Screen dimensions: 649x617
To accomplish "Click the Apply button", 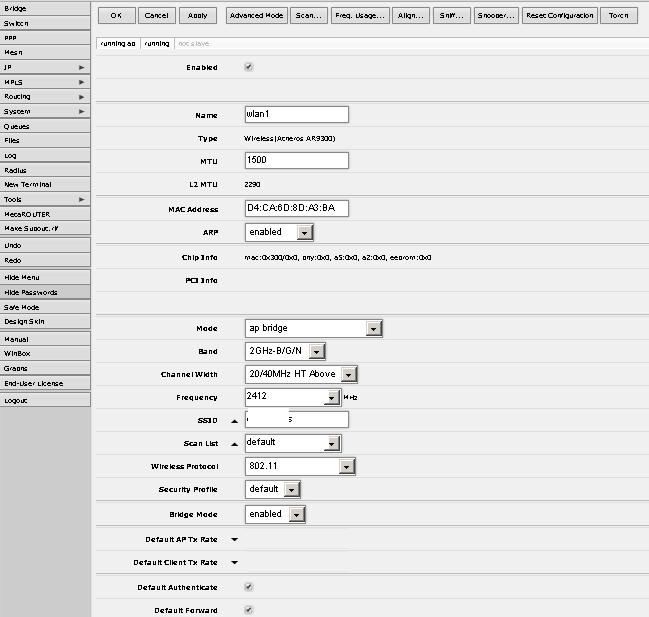I will click(x=197, y=16).
